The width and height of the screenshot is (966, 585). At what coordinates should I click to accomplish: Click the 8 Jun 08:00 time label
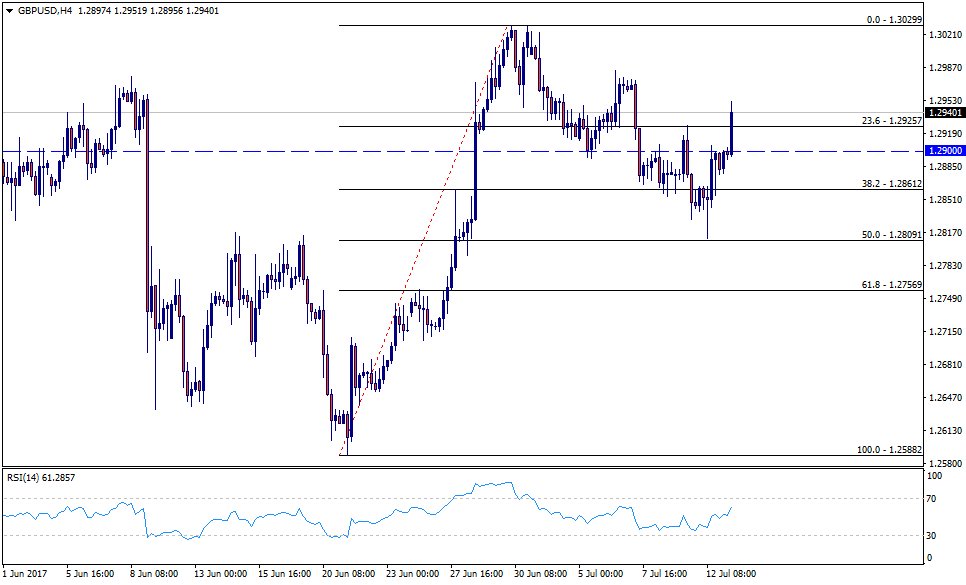point(153,574)
